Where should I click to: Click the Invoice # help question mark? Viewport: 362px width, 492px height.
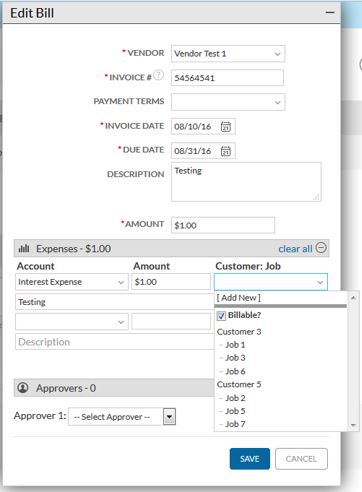click(x=159, y=75)
